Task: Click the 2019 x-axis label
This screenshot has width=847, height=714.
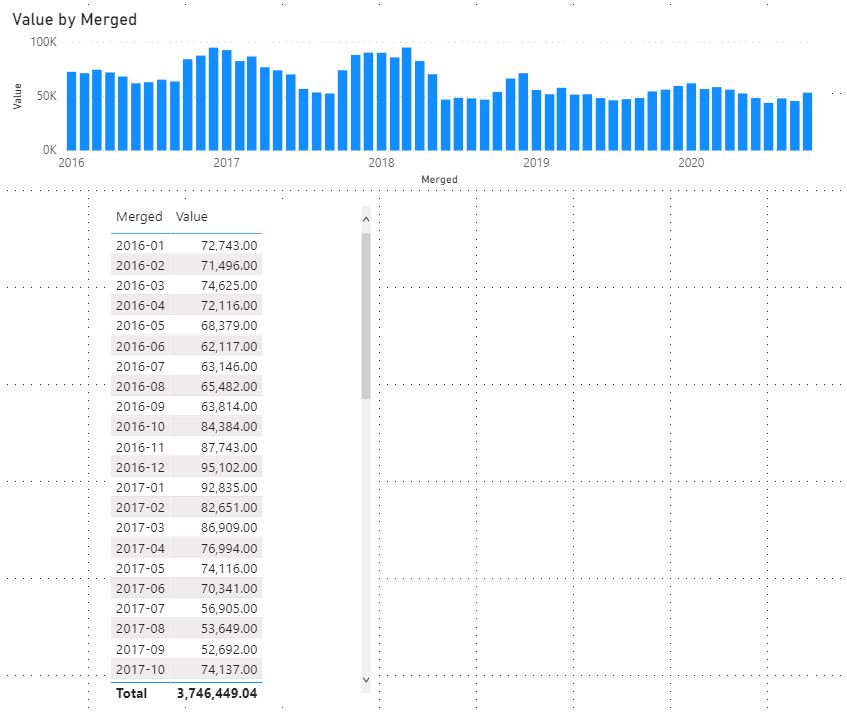Action: [x=536, y=163]
